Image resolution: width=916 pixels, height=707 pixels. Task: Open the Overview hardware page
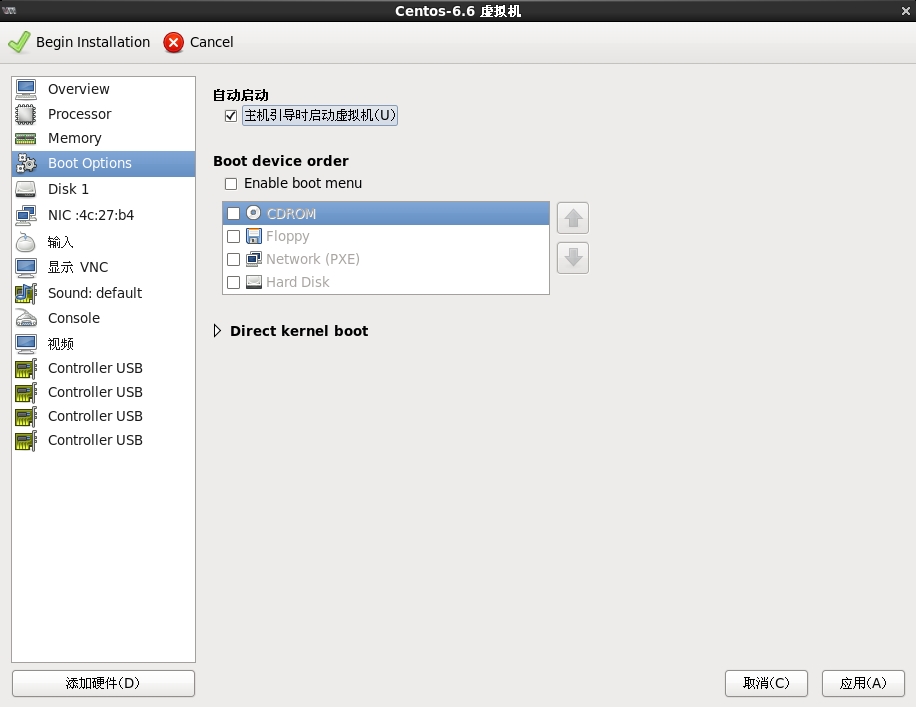pos(78,89)
